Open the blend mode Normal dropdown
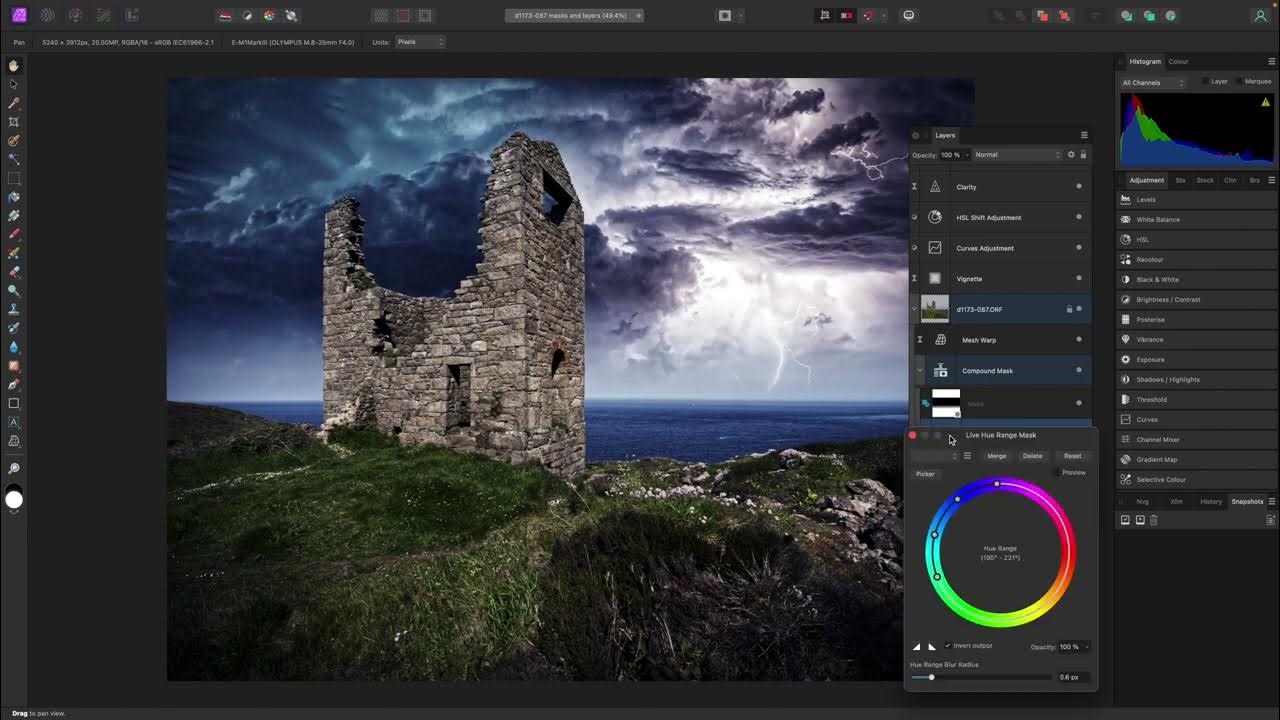 pos(1017,155)
